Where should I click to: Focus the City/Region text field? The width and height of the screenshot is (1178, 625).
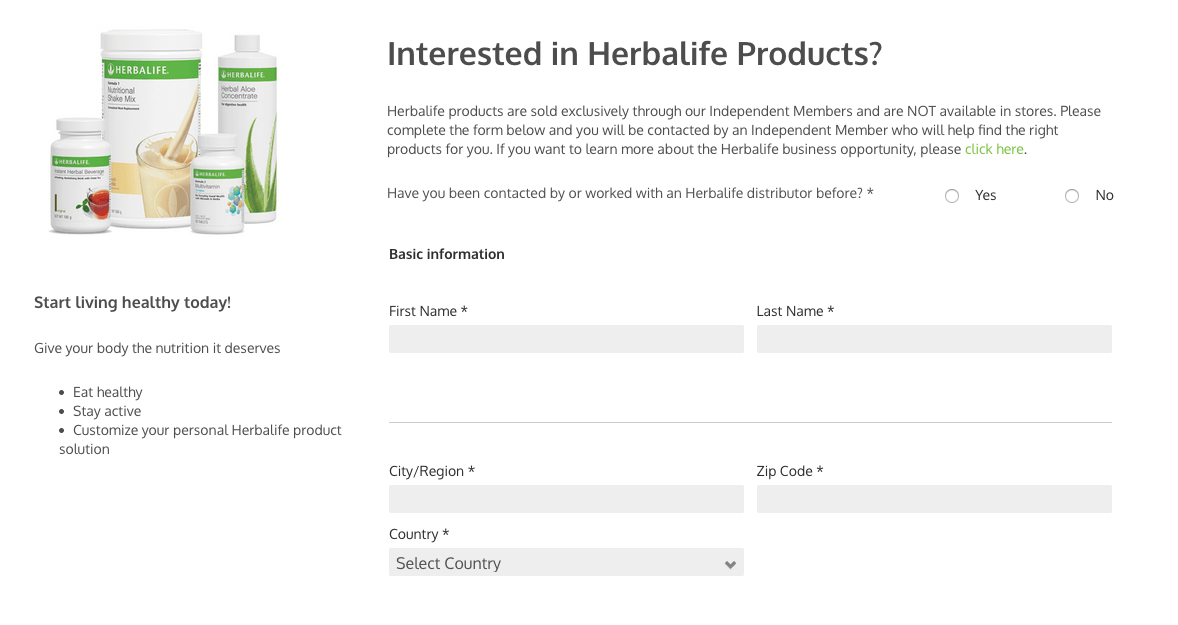(x=566, y=499)
